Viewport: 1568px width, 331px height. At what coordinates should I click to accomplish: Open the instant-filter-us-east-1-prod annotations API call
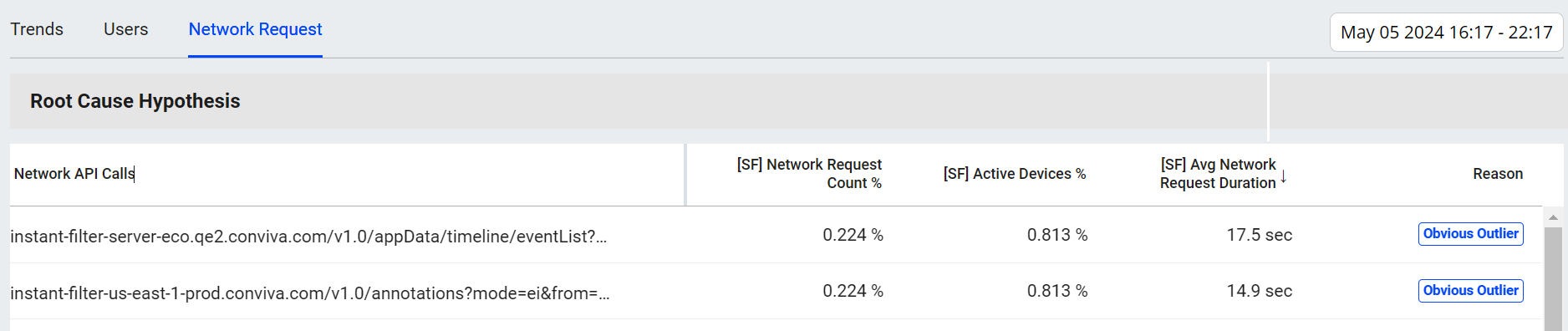click(x=309, y=293)
